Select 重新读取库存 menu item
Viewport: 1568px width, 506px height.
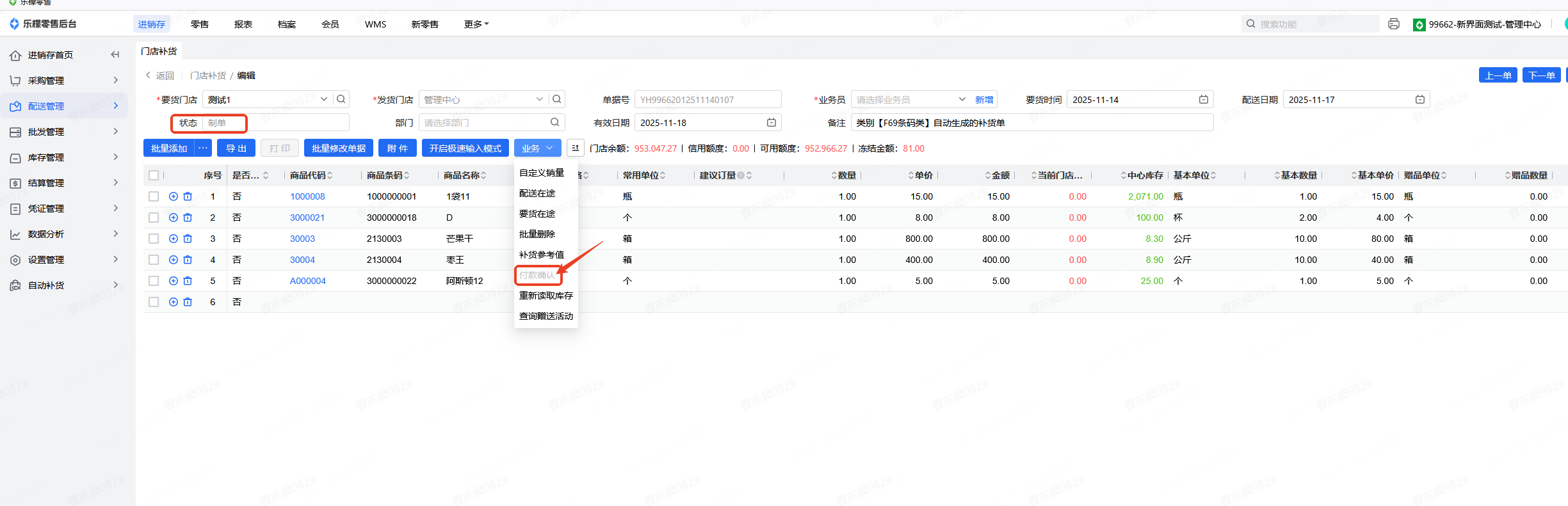[546, 296]
